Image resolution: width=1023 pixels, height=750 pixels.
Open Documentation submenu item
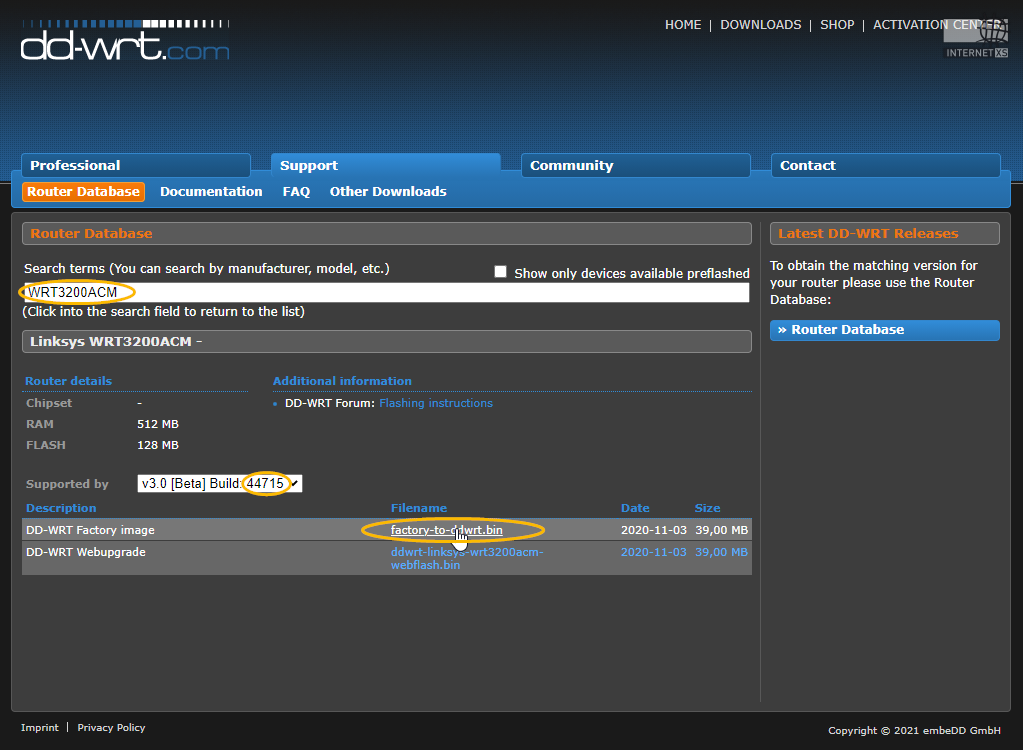pyautogui.click(x=211, y=192)
